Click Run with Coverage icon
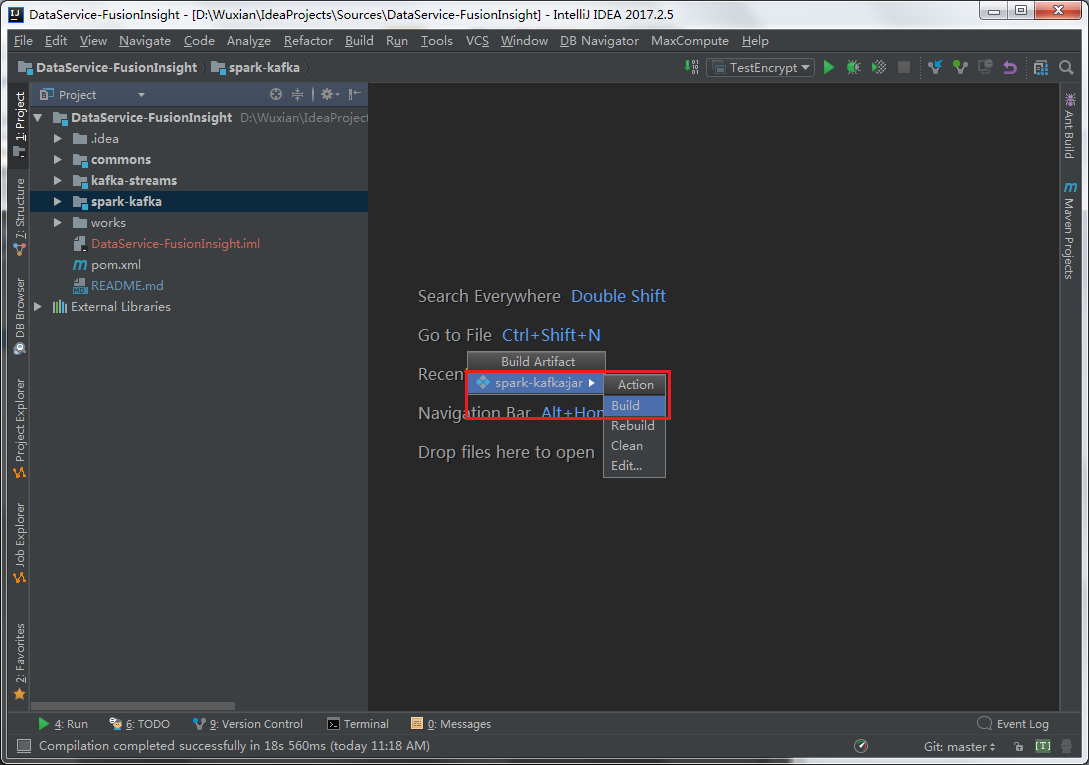 pos(879,67)
